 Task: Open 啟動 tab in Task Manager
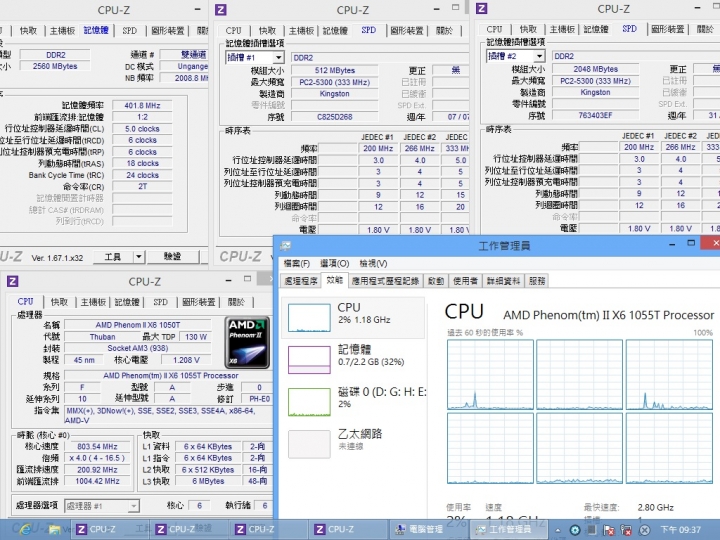click(436, 281)
